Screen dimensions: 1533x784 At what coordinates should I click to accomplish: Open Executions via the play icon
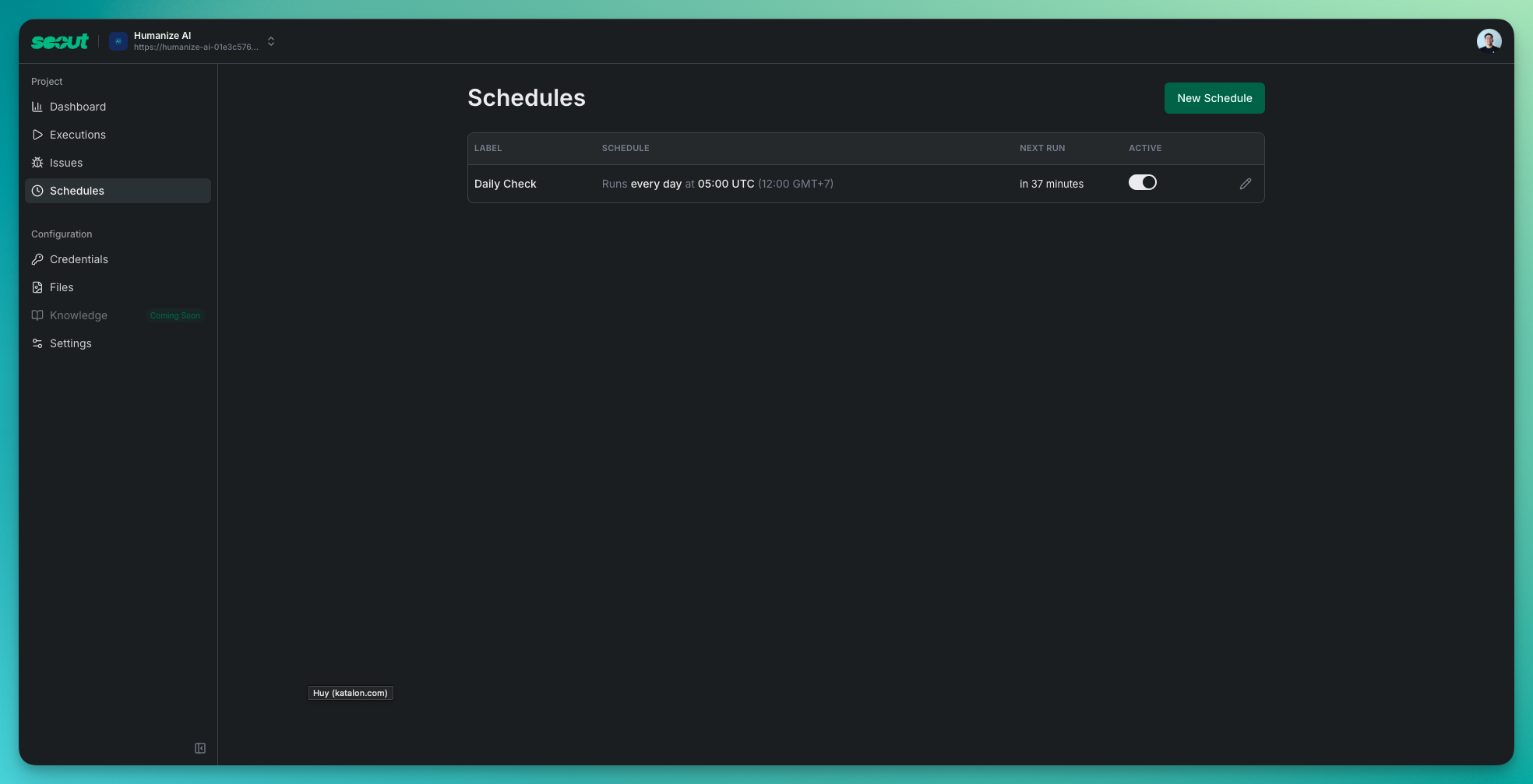pos(37,135)
